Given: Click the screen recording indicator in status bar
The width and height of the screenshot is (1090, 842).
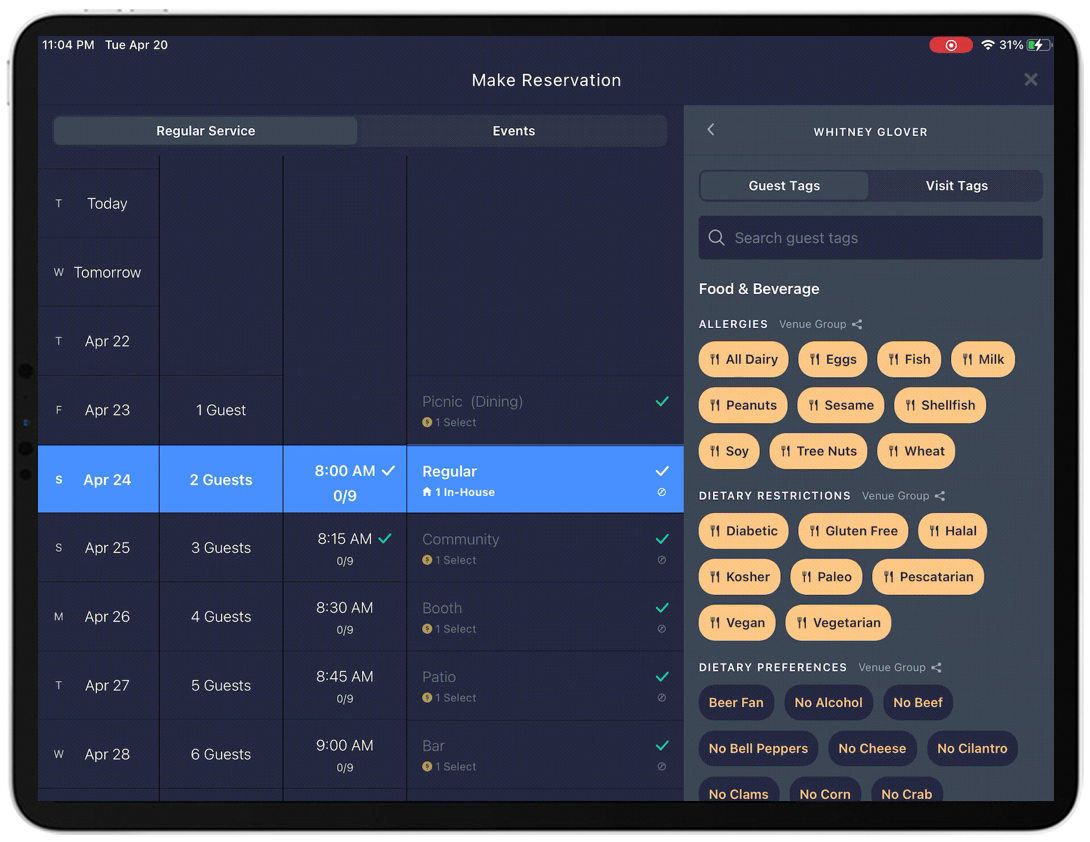Looking at the screenshot, I should point(950,45).
